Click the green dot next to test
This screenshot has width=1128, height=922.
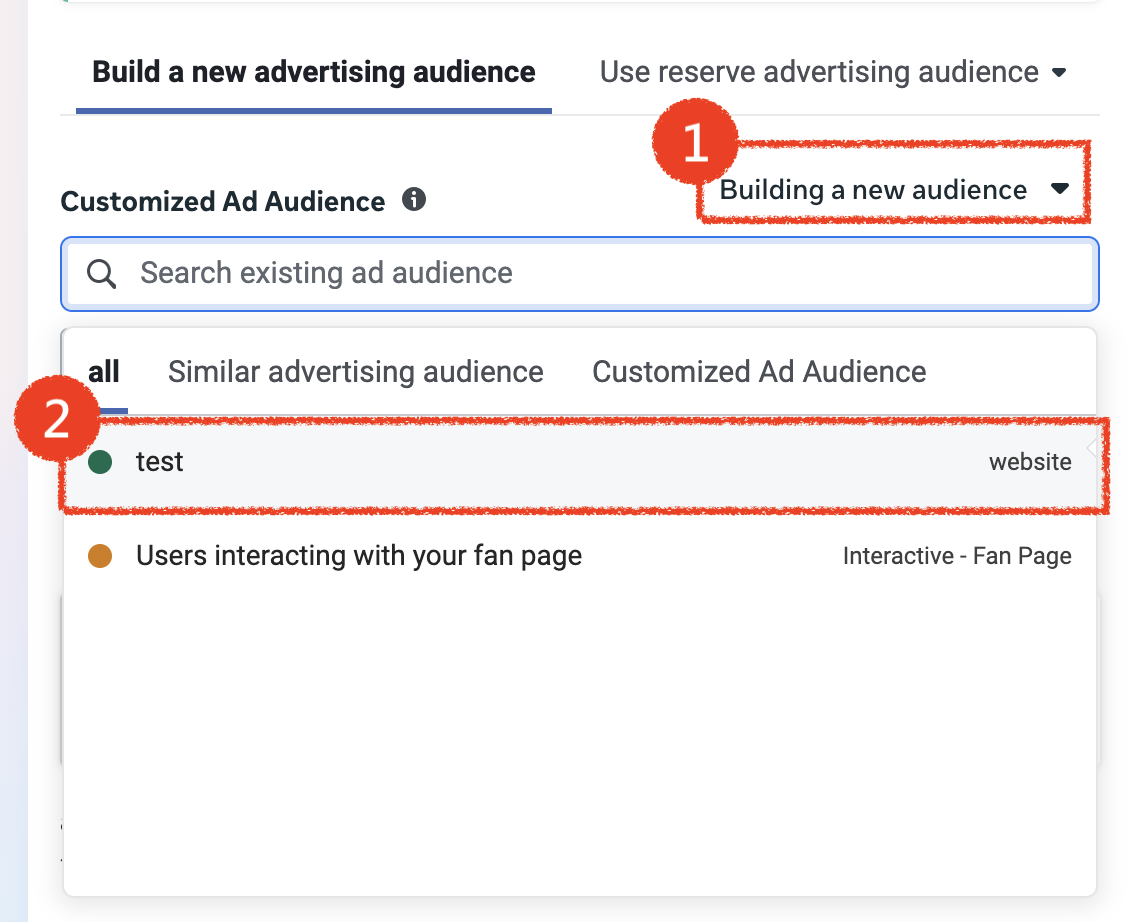(x=100, y=462)
